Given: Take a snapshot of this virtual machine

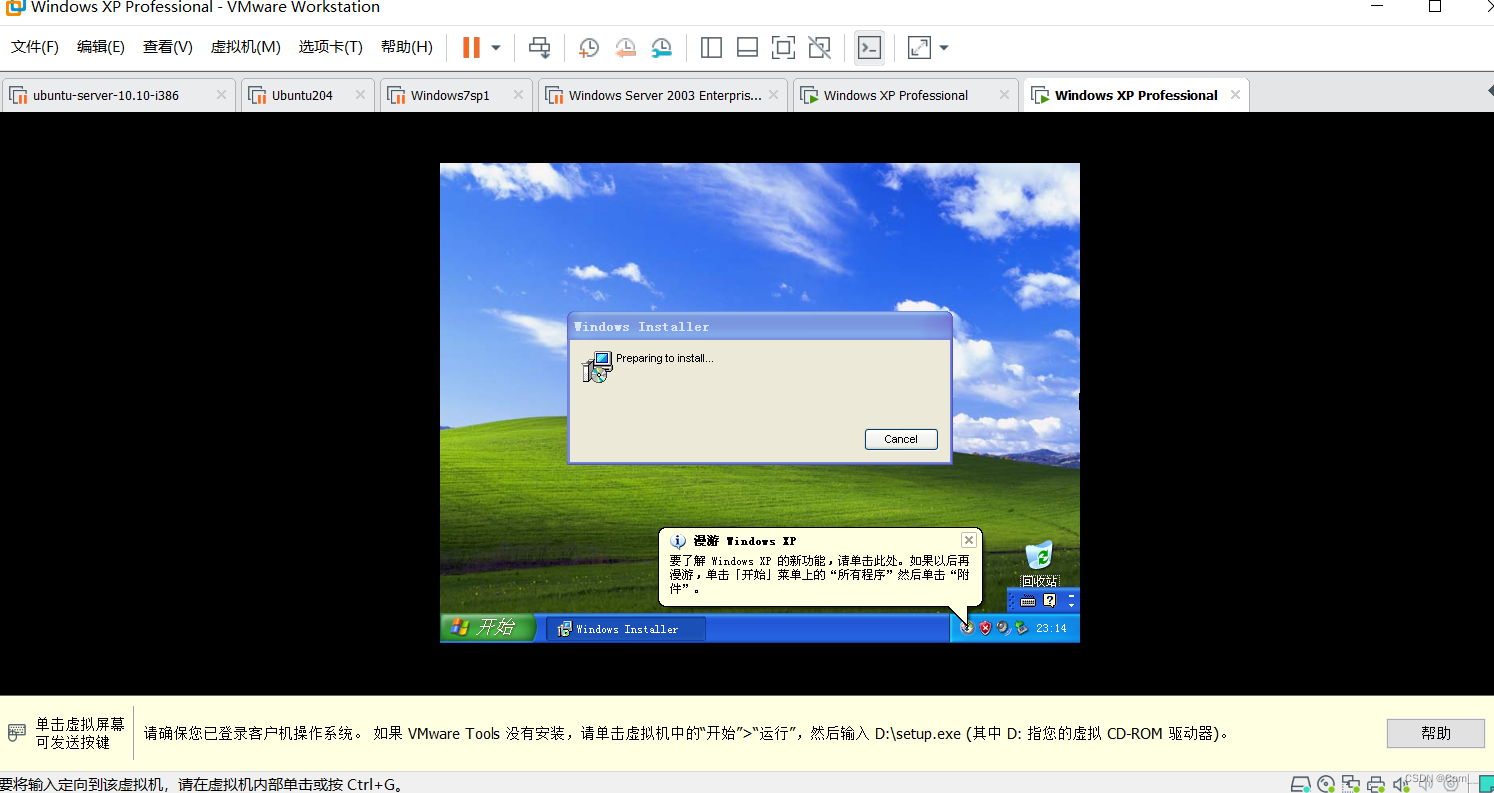Looking at the screenshot, I should 589,47.
